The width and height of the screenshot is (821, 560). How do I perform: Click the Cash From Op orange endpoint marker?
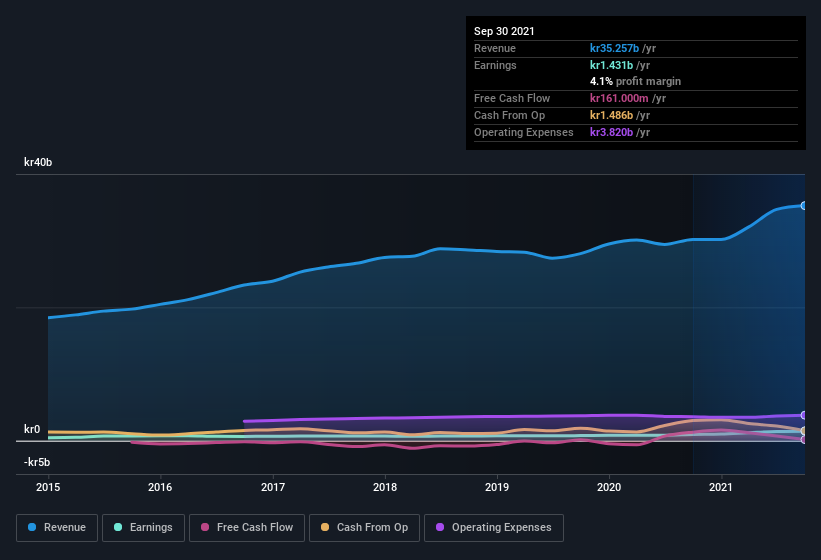(x=804, y=431)
